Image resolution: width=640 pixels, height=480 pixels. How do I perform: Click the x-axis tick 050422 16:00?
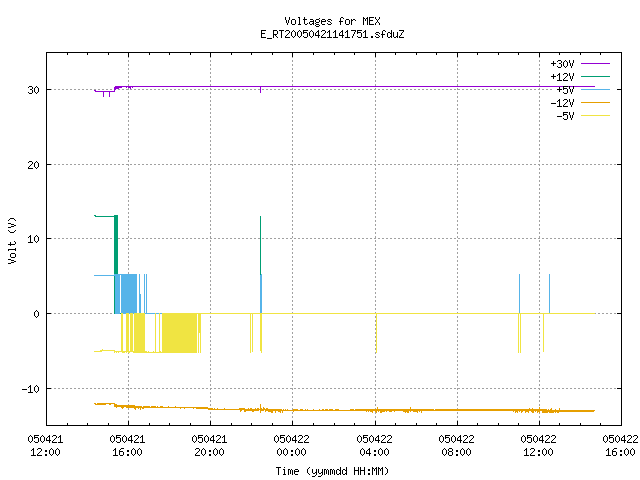tap(620, 446)
